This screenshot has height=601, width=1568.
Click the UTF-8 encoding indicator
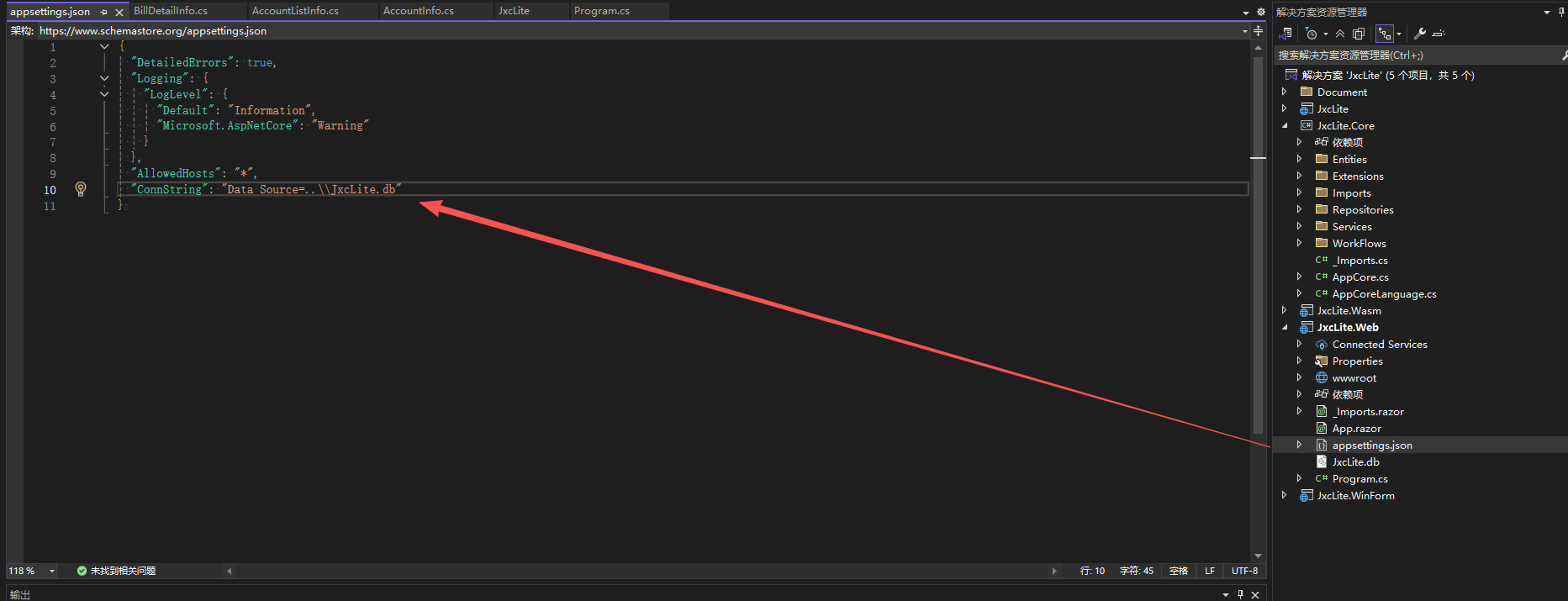coord(1244,571)
